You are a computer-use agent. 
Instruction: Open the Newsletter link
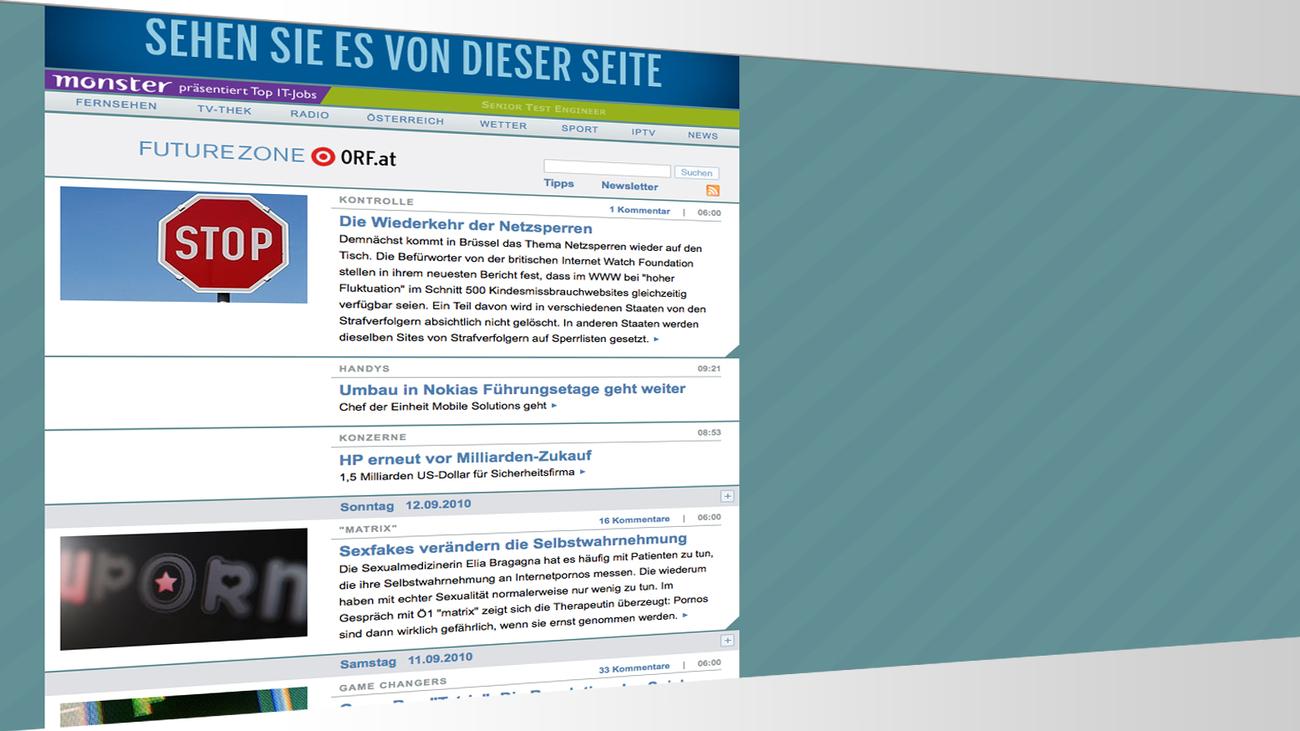tap(630, 185)
